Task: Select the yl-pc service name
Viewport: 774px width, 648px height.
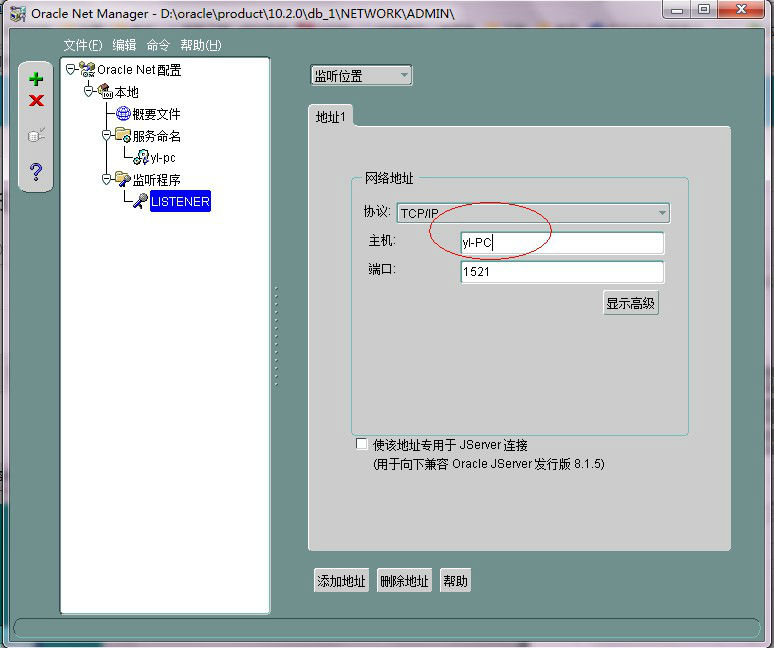Action: 163,158
